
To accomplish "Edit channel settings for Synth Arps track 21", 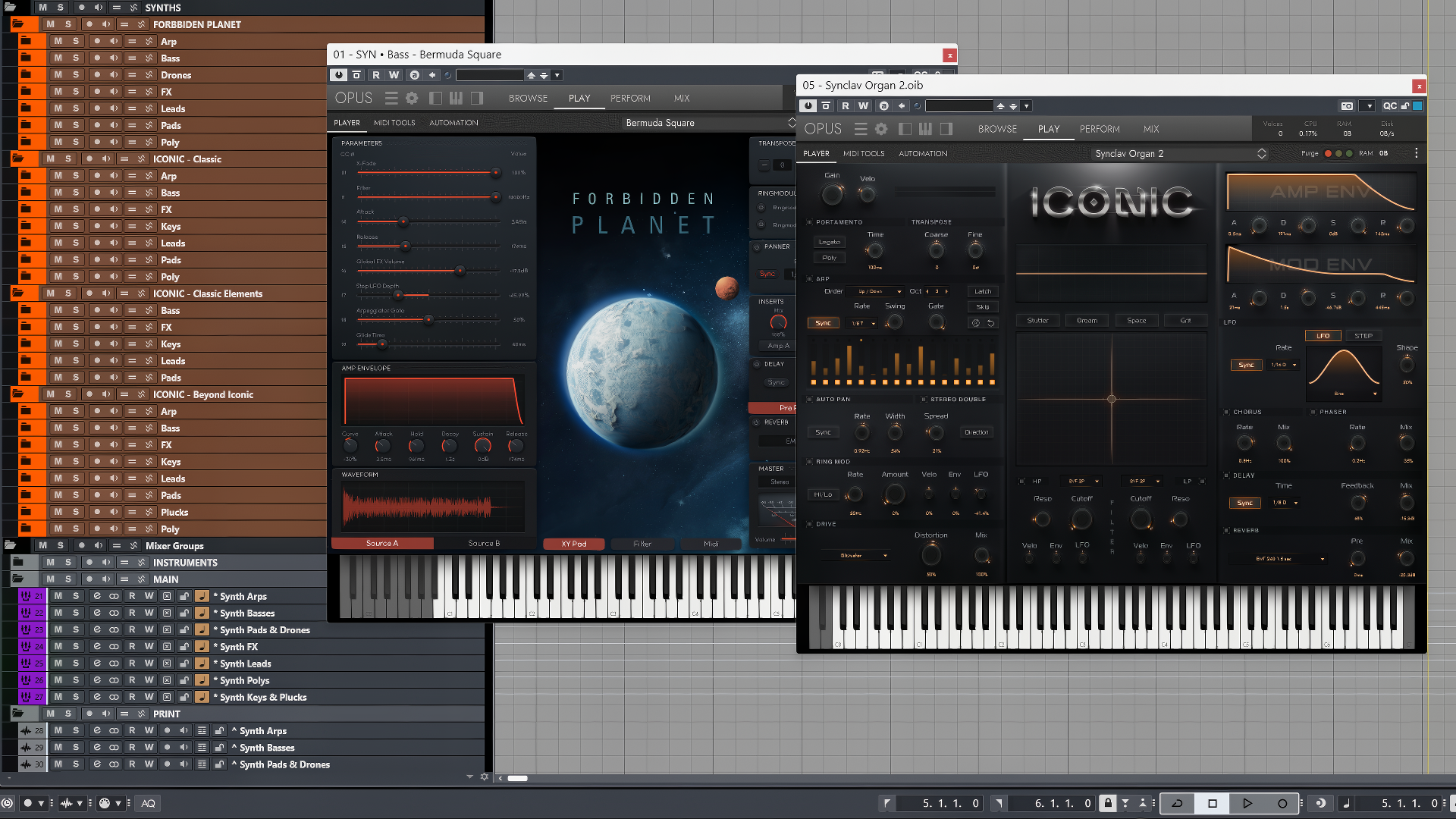I will (97, 596).
